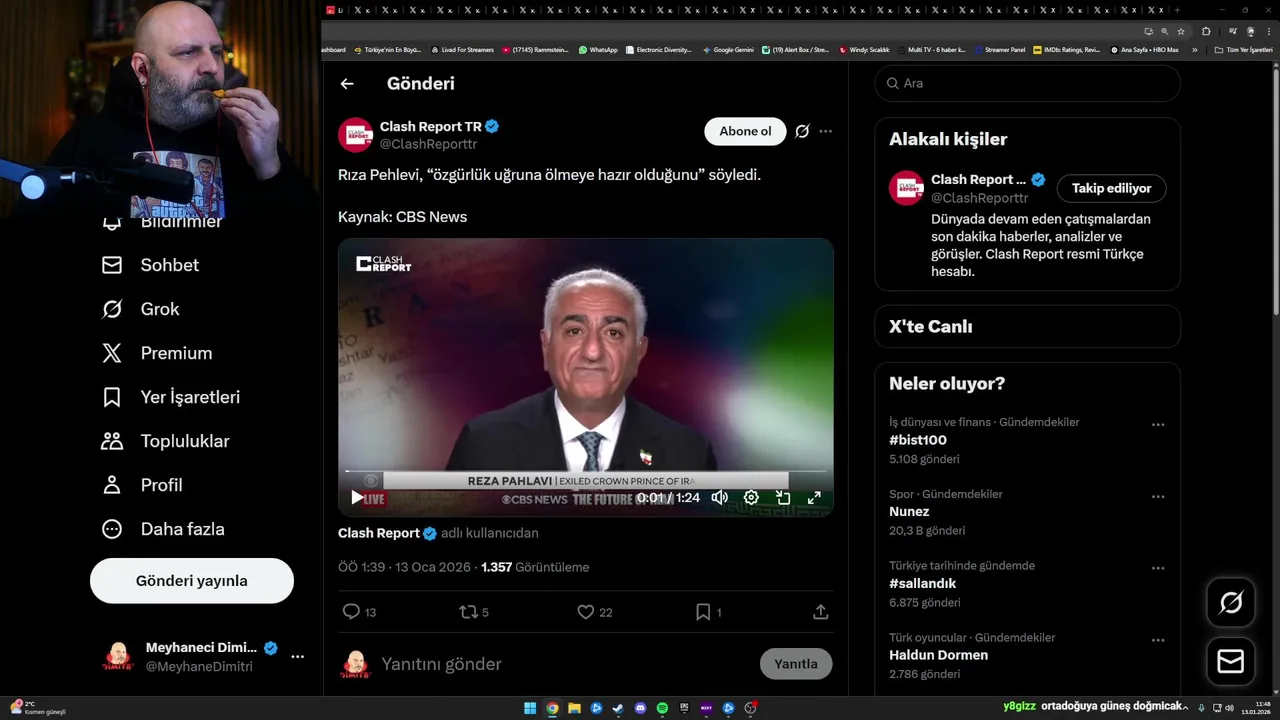Open Grok actions icon next to Abone ol

(x=802, y=131)
